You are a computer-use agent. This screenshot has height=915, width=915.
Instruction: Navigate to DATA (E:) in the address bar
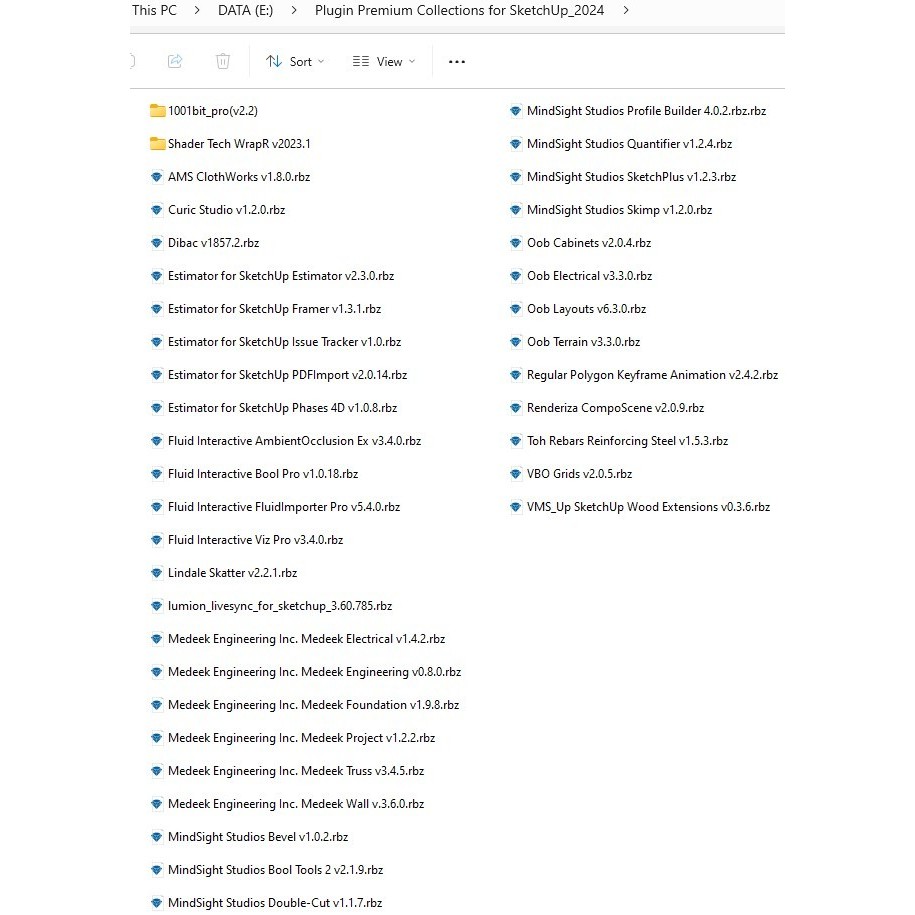click(x=245, y=11)
